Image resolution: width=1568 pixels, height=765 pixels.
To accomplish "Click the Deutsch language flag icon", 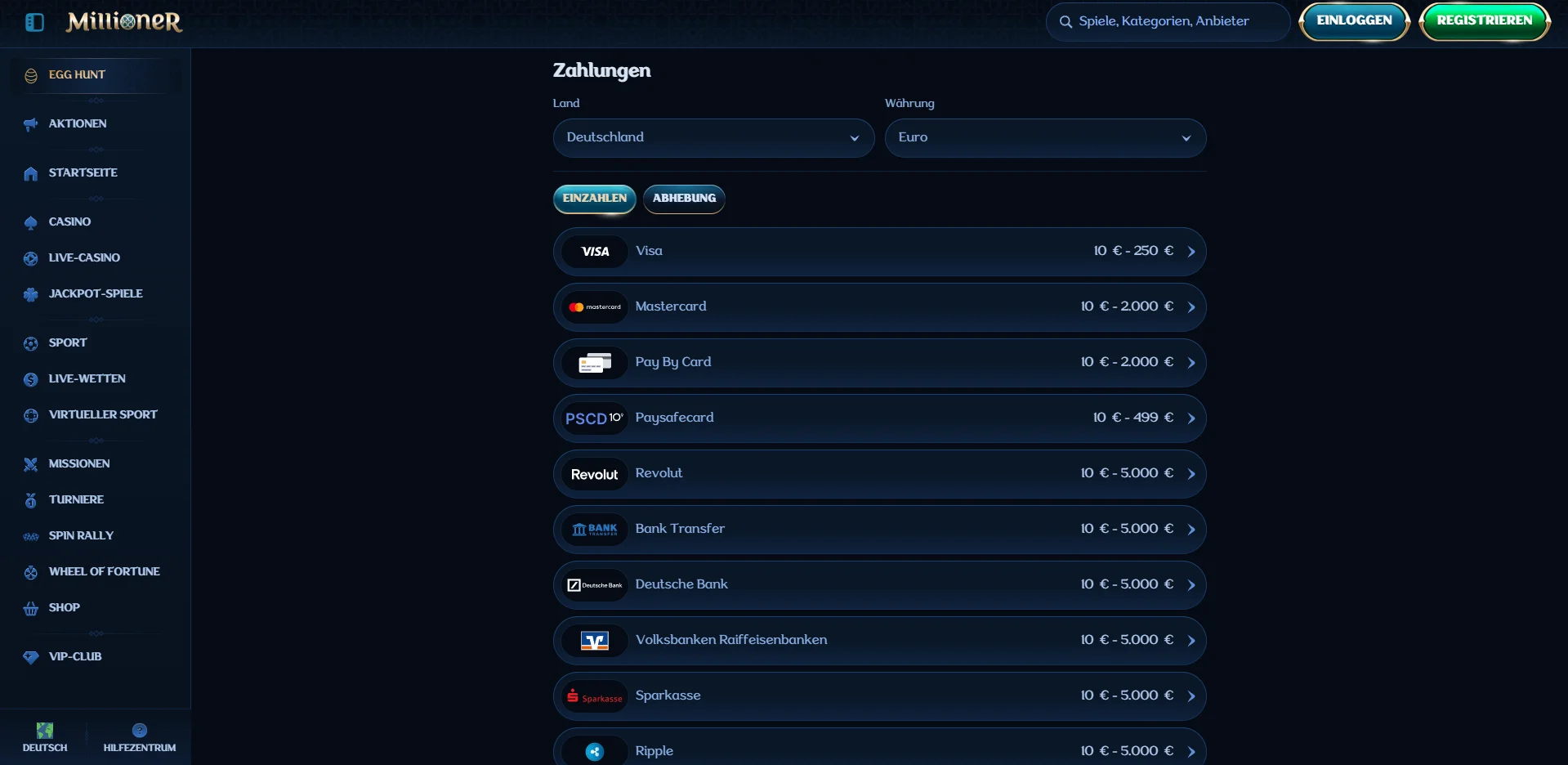I will coord(45,731).
